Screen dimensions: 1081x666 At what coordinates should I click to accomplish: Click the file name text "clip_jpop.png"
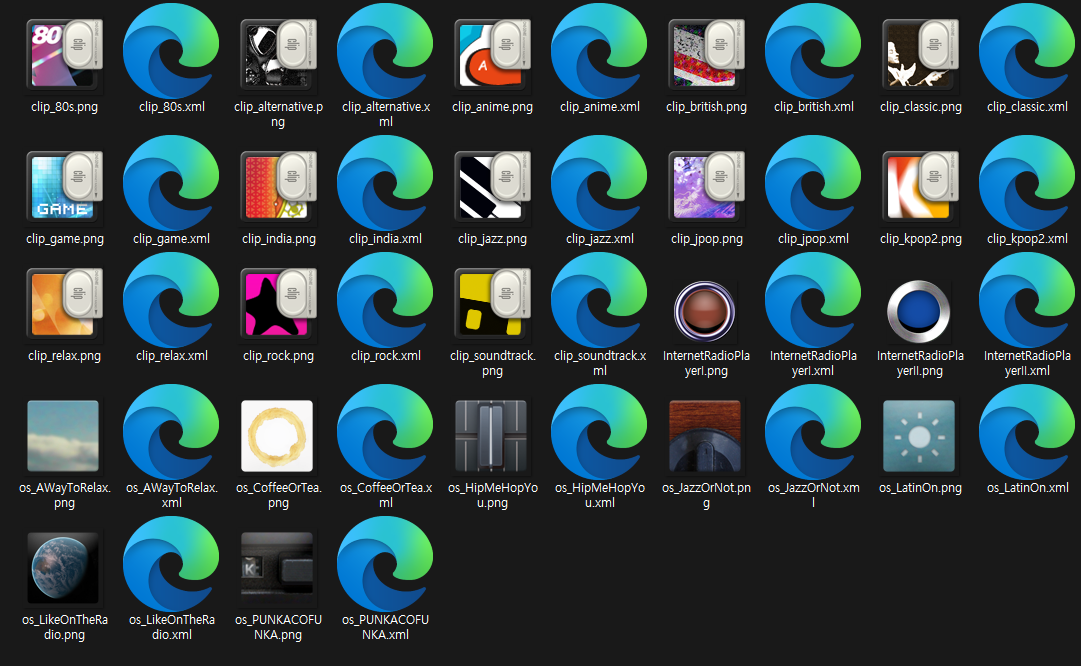click(x=707, y=239)
